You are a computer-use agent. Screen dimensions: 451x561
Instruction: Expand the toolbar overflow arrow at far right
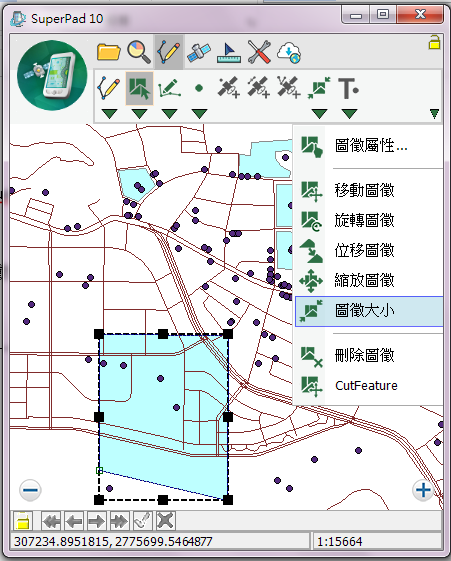tap(434, 114)
